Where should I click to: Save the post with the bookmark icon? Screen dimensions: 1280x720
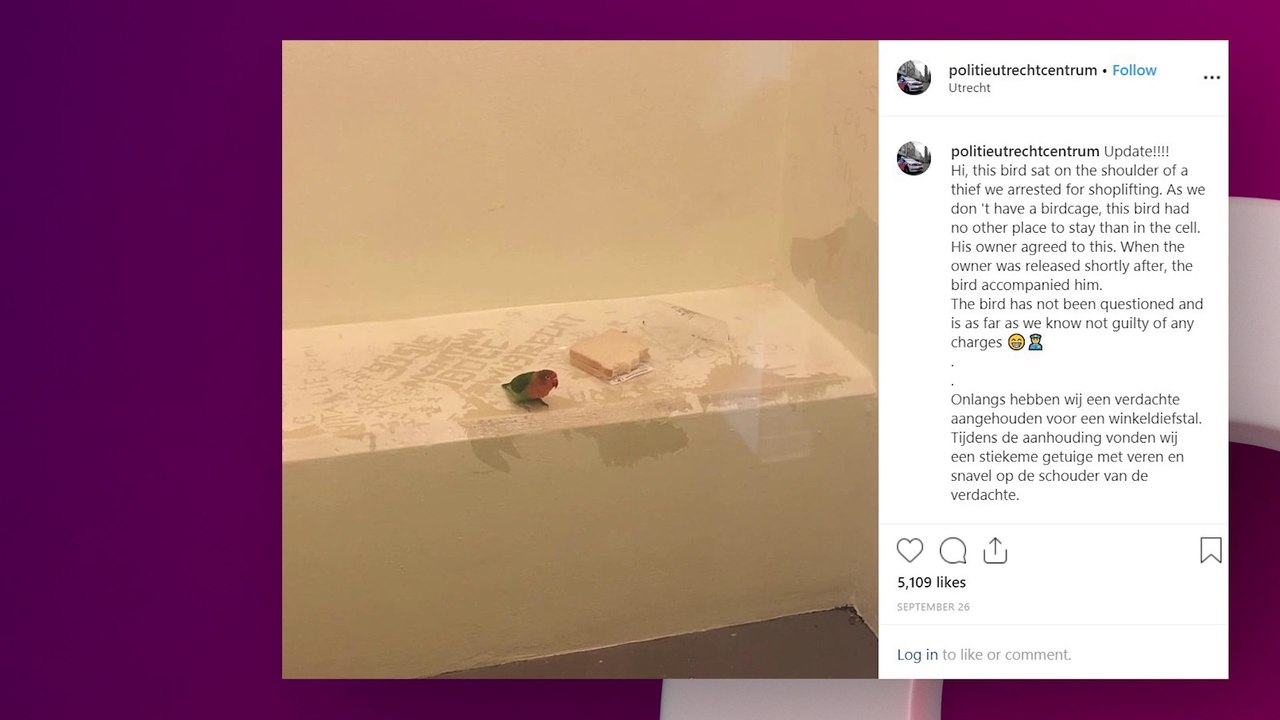coord(1210,550)
